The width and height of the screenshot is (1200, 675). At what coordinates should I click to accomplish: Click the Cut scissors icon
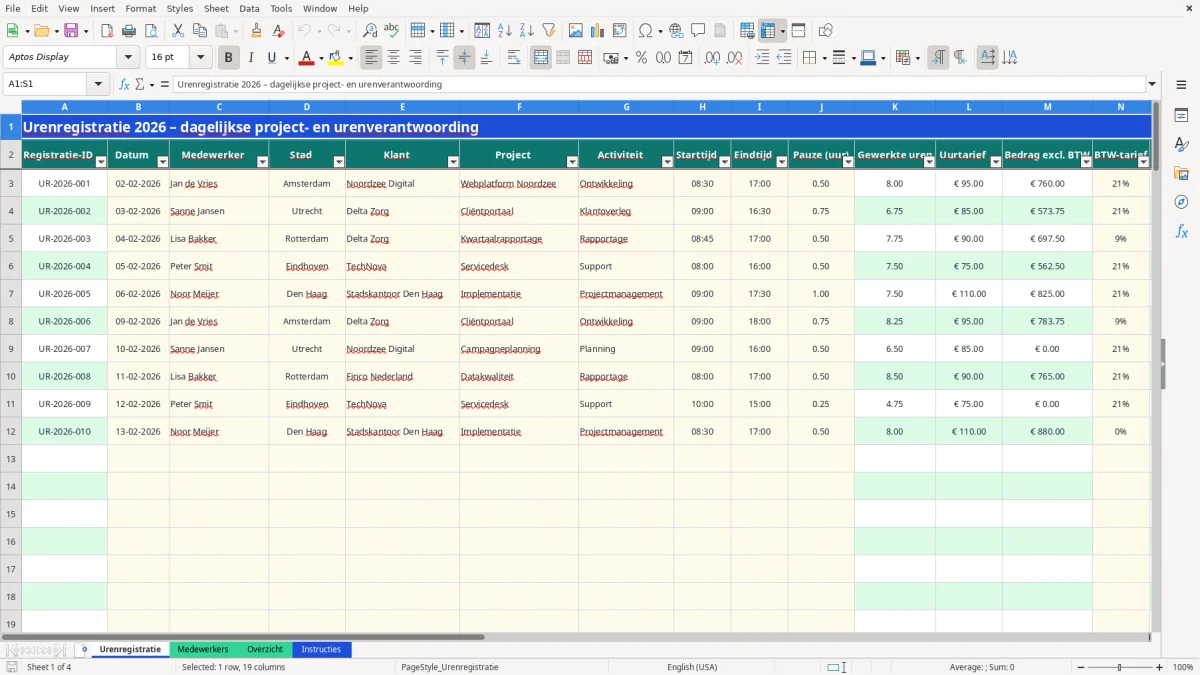(177, 31)
